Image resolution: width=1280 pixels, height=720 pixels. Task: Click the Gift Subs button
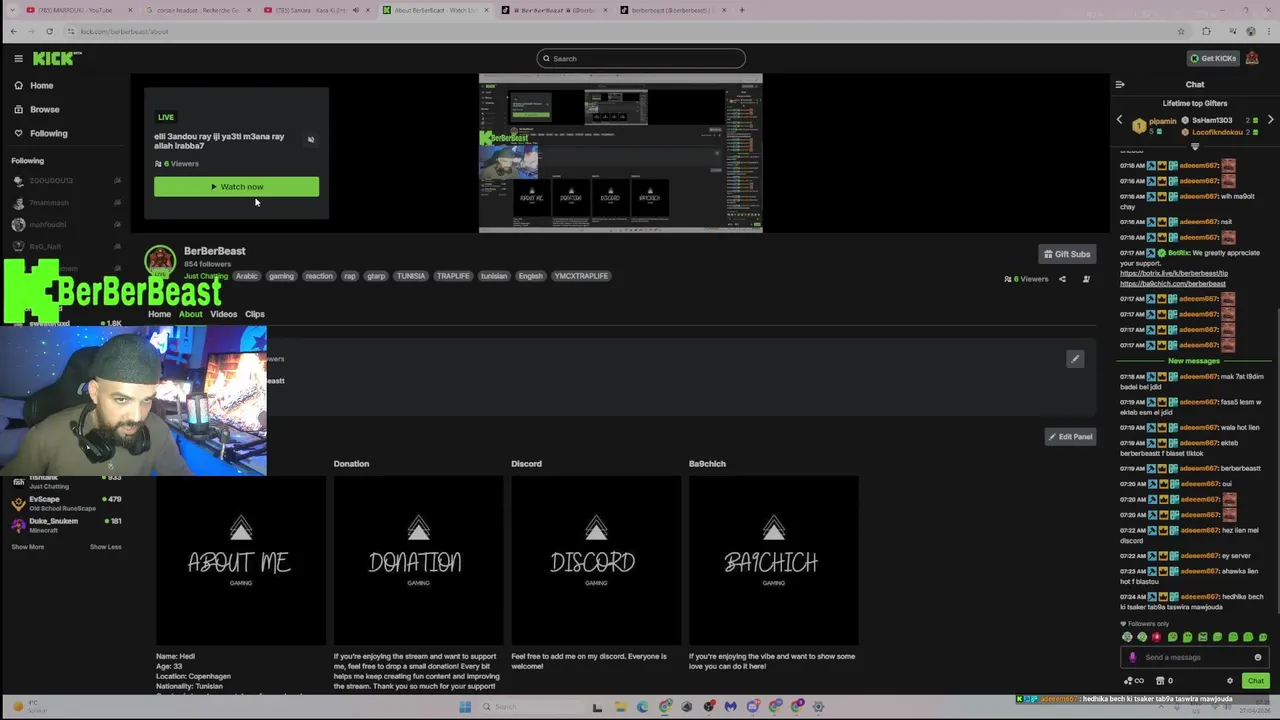tap(1067, 254)
